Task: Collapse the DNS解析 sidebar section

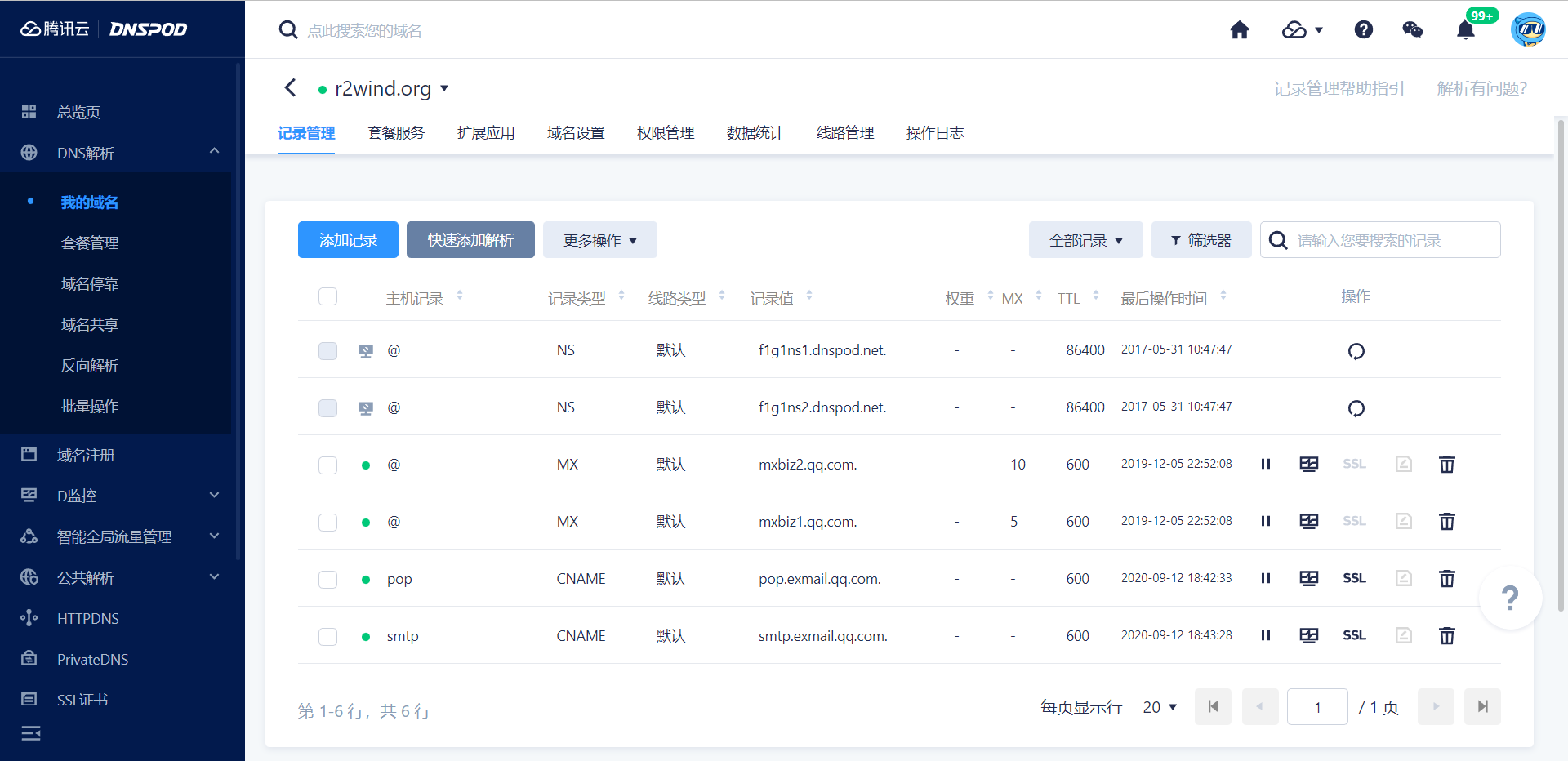Action: (x=214, y=151)
